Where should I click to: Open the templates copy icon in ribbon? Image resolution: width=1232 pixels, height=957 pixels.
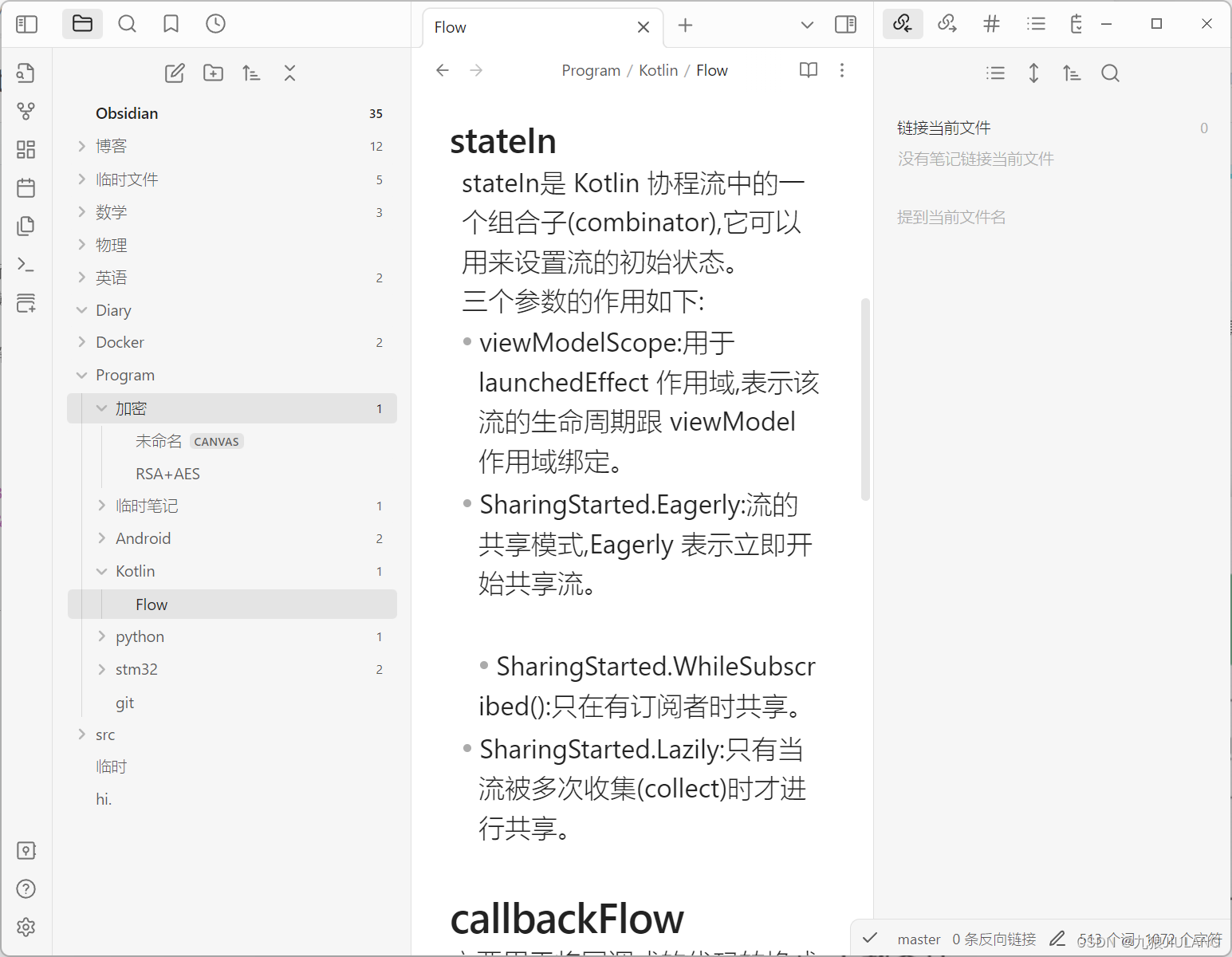click(26, 226)
